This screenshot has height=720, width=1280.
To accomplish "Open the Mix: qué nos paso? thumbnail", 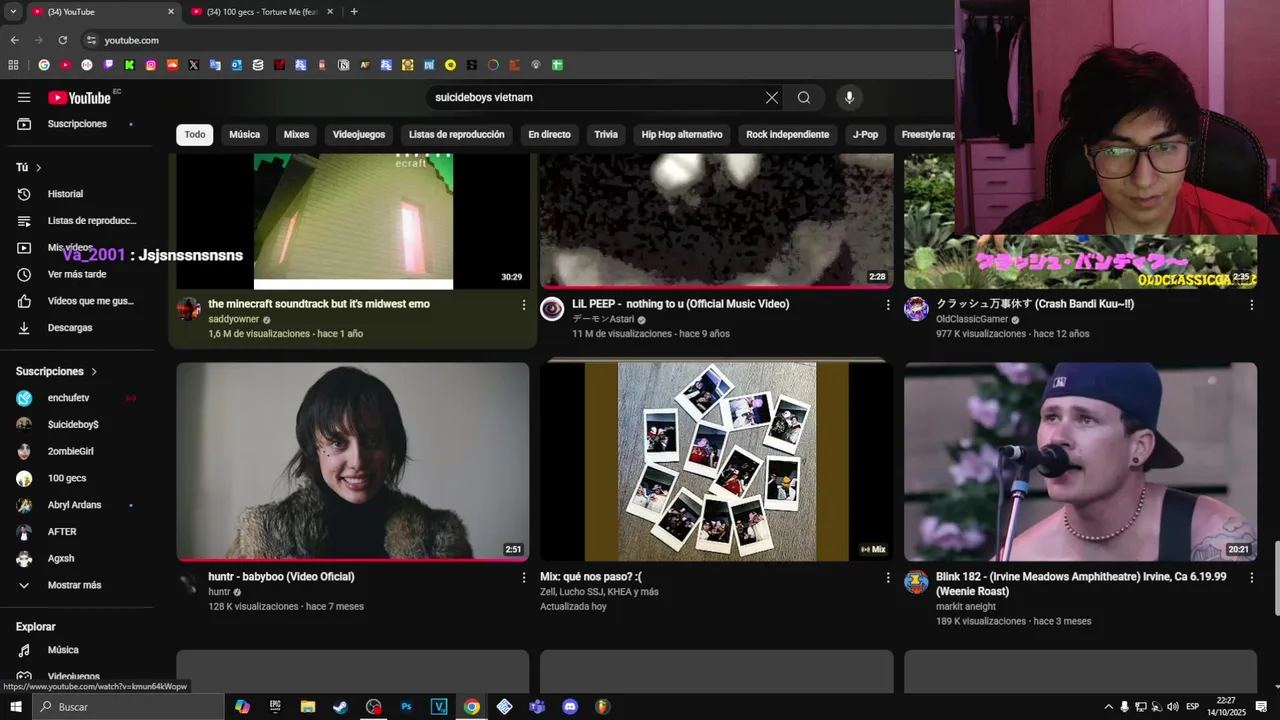I will (716, 461).
